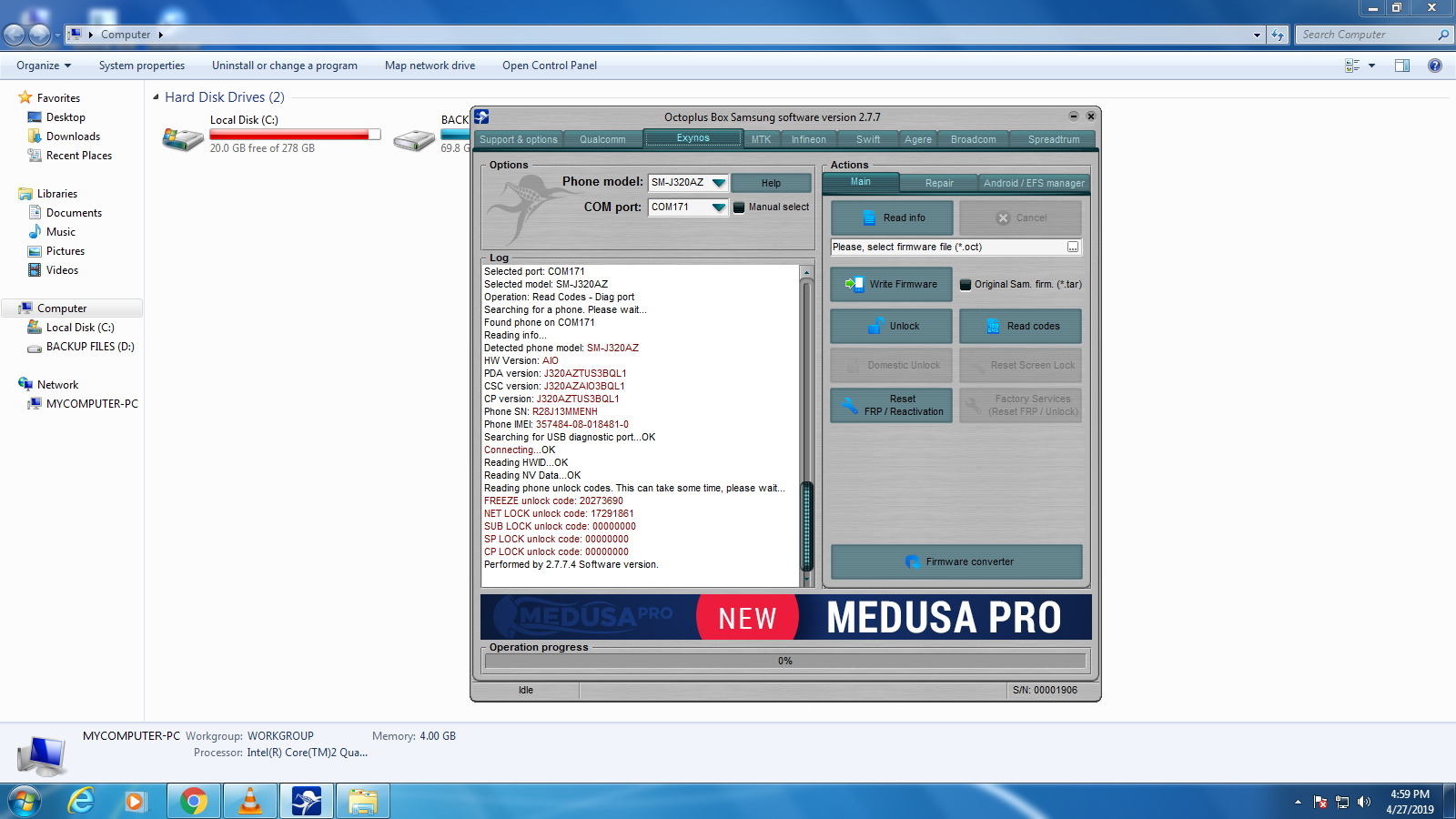This screenshot has width=1456, height=819.
Task: Open the Windows Start menu
Action: [25, 801]
